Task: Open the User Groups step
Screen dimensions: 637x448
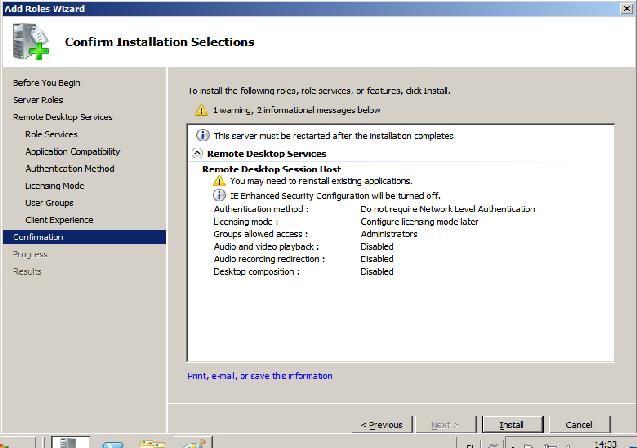Action: point(49,203)
